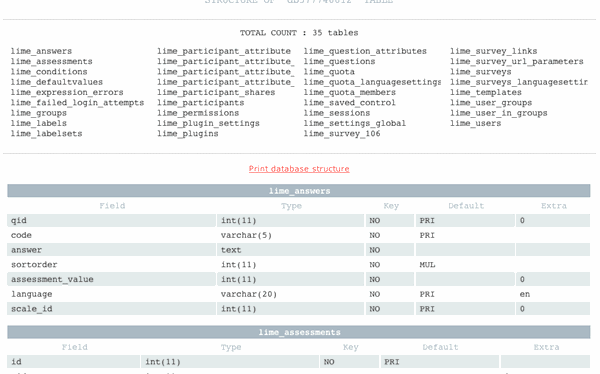Screen dimensions: 600x374
Task: Click lime_surveys_languagesettings entry
Action: (x=519, y=82)
